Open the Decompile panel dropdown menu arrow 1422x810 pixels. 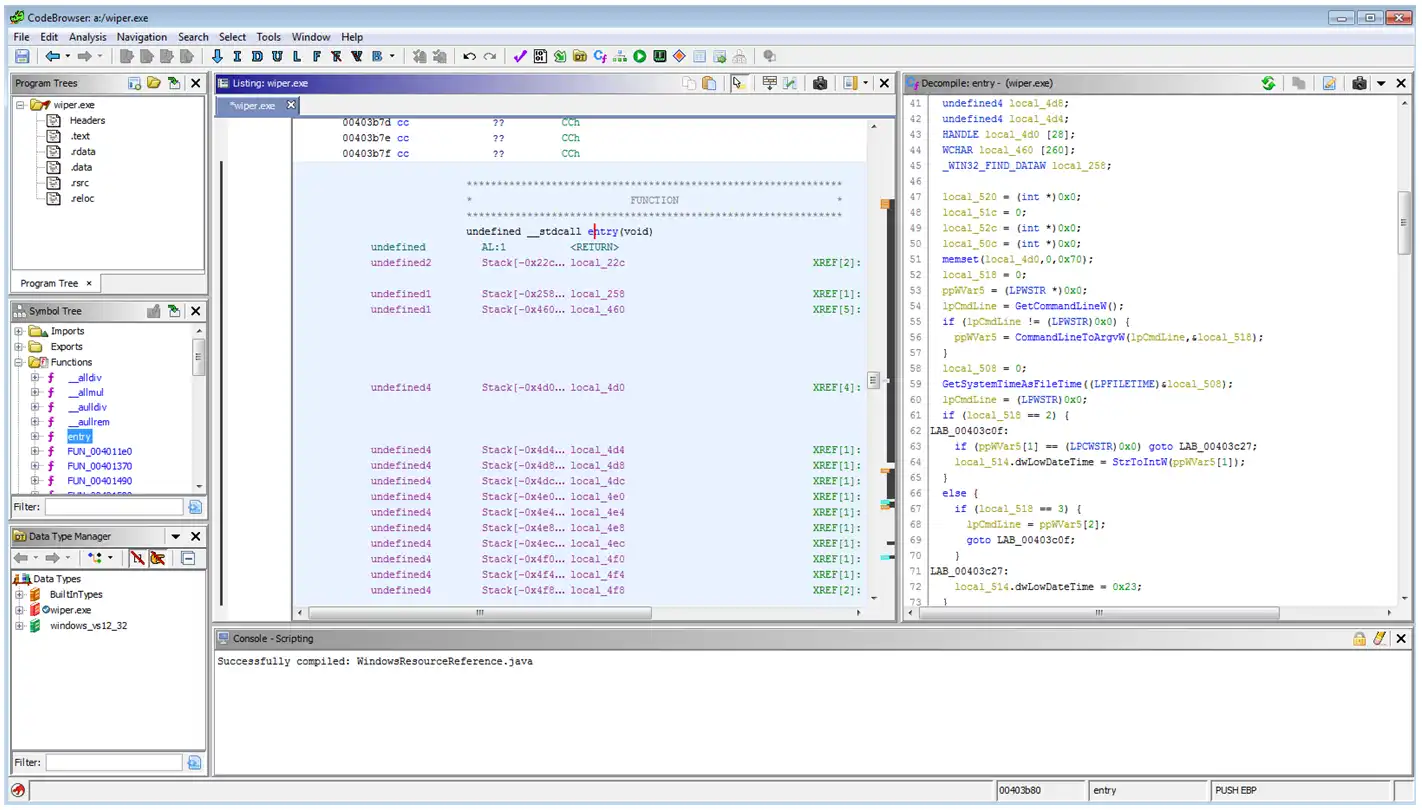[x=1381, y=84]
